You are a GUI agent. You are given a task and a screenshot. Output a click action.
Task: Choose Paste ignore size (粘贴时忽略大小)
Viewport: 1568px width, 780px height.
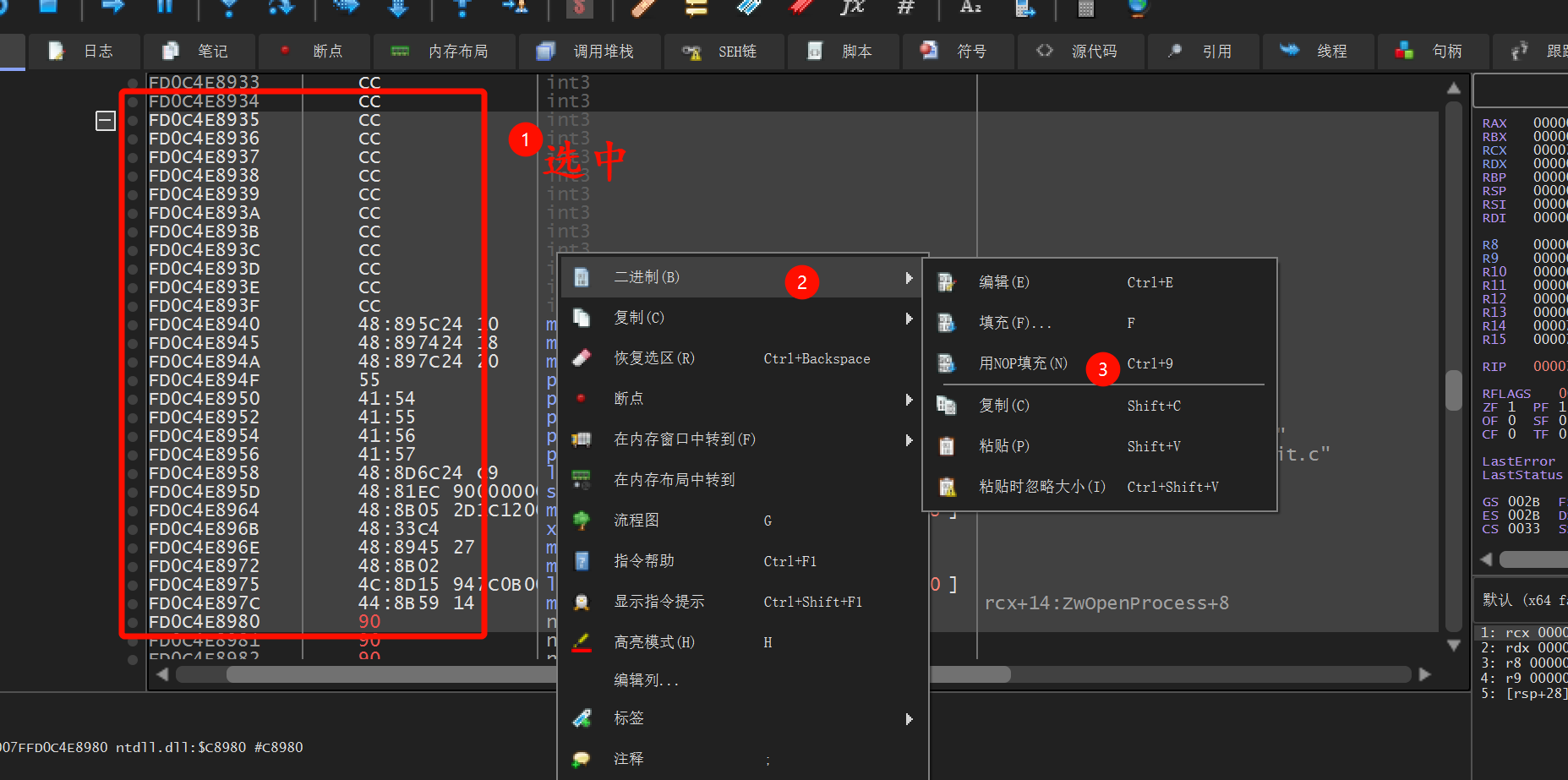point(1100,487)
